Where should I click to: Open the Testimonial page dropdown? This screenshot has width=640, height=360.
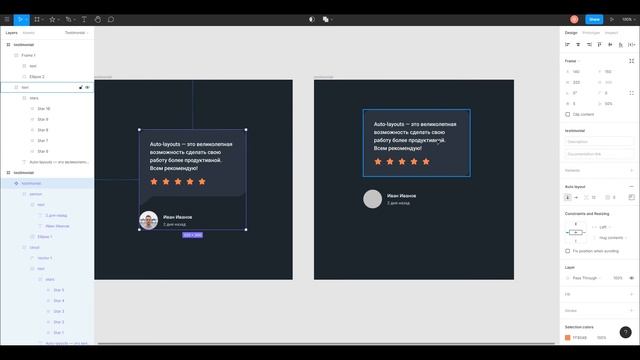[76, 33]
